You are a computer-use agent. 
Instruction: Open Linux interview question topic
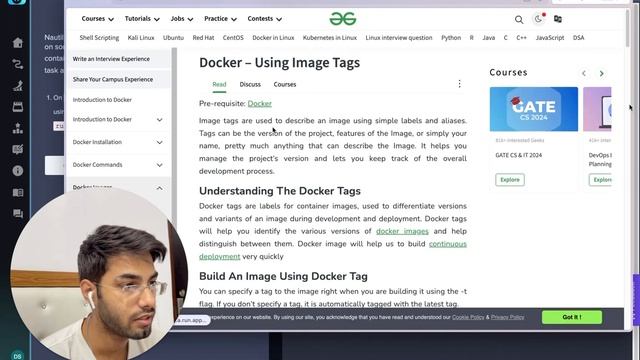tap(399, 38)
